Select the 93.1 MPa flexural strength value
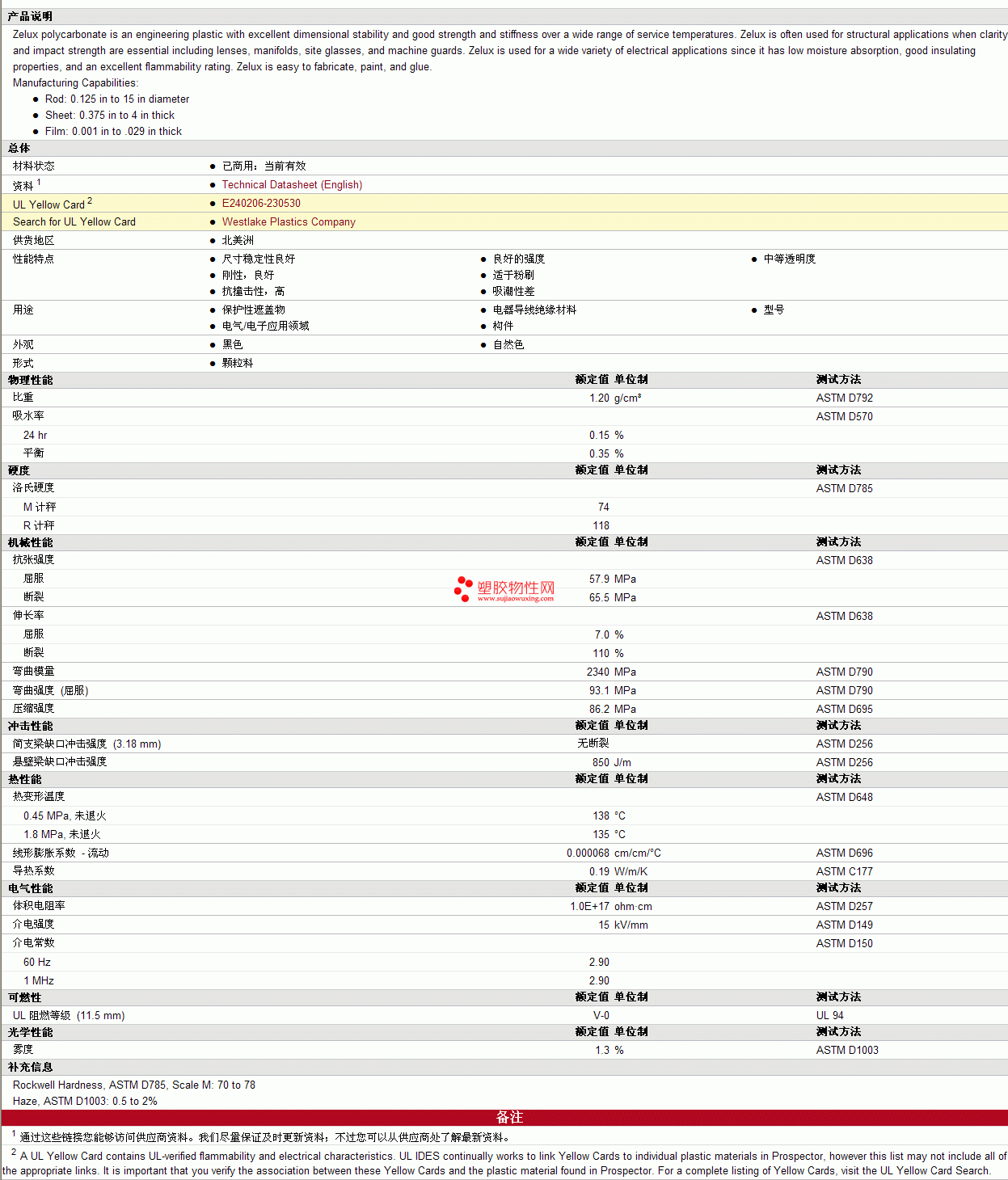The image size is (1008, 1180). 613,690
